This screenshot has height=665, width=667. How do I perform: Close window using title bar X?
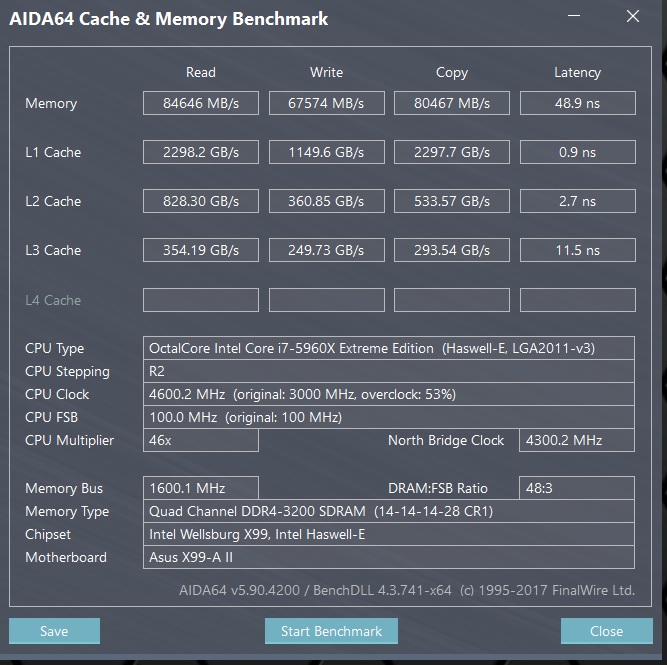(x=633, y=16)
